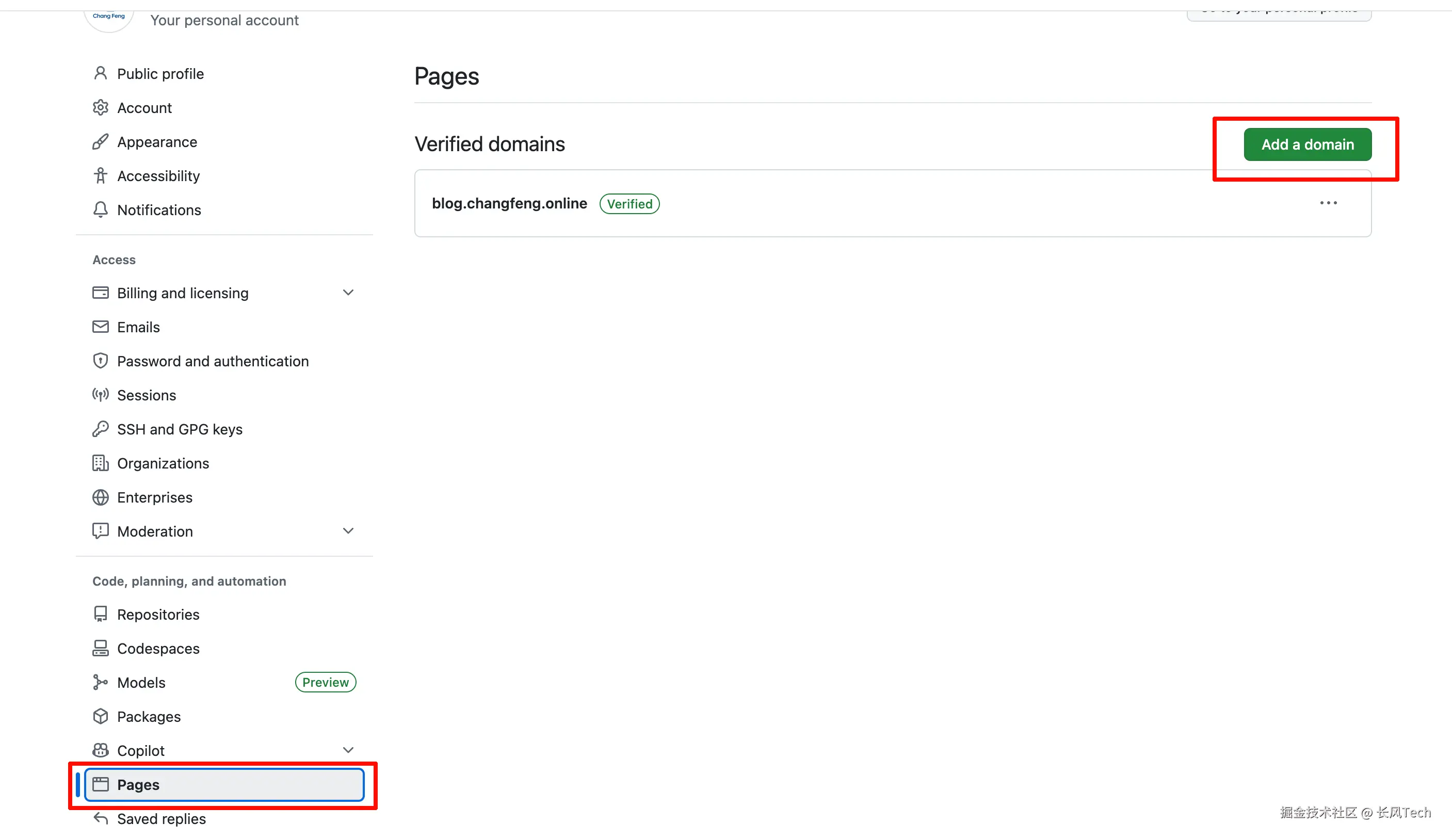Click the Copilot face icon
1452x840 pixels.
tap(100, 750)
